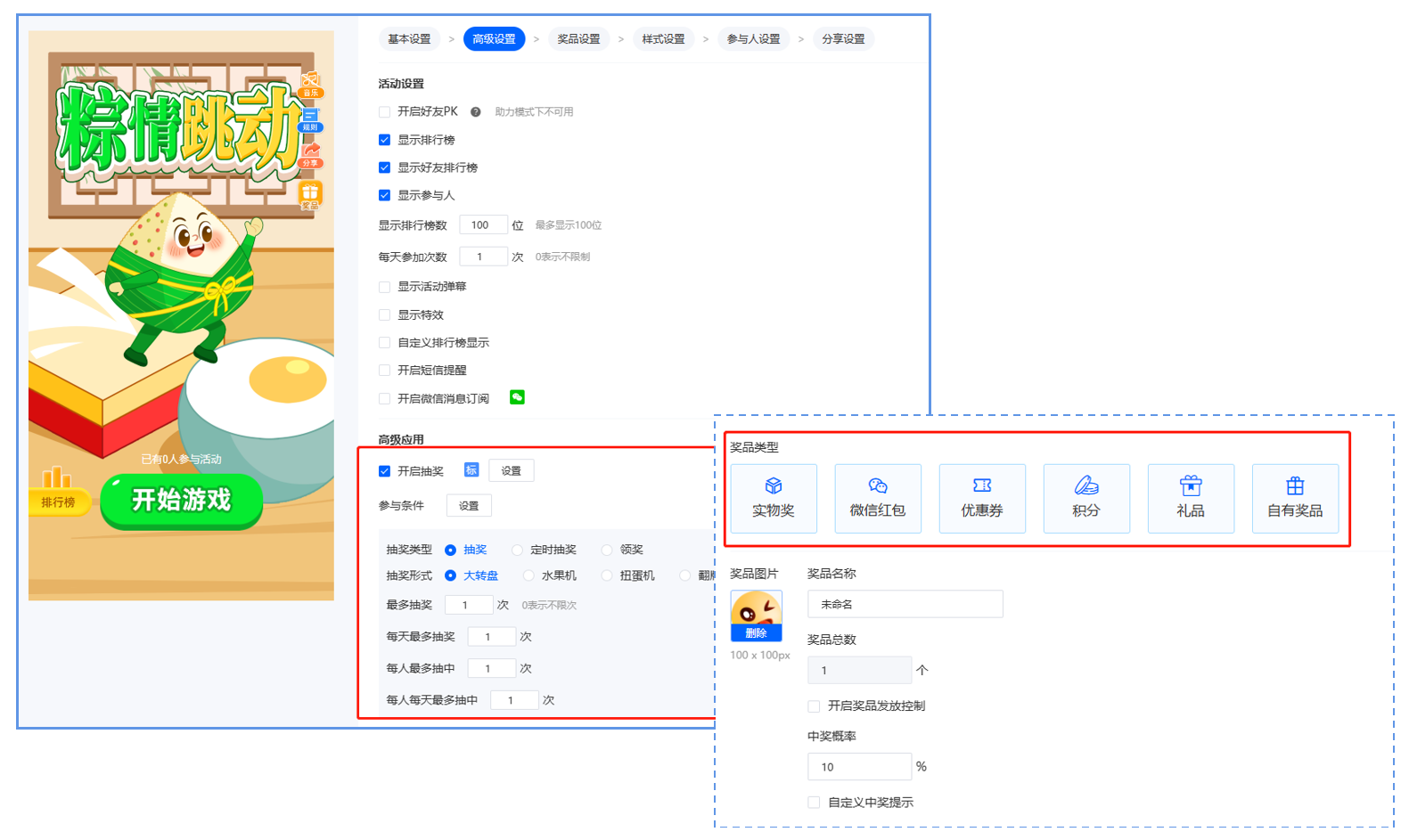Click the help icon beside 开启好友PK
Screen dimensions: 1409x840
(x=476, y=112)
